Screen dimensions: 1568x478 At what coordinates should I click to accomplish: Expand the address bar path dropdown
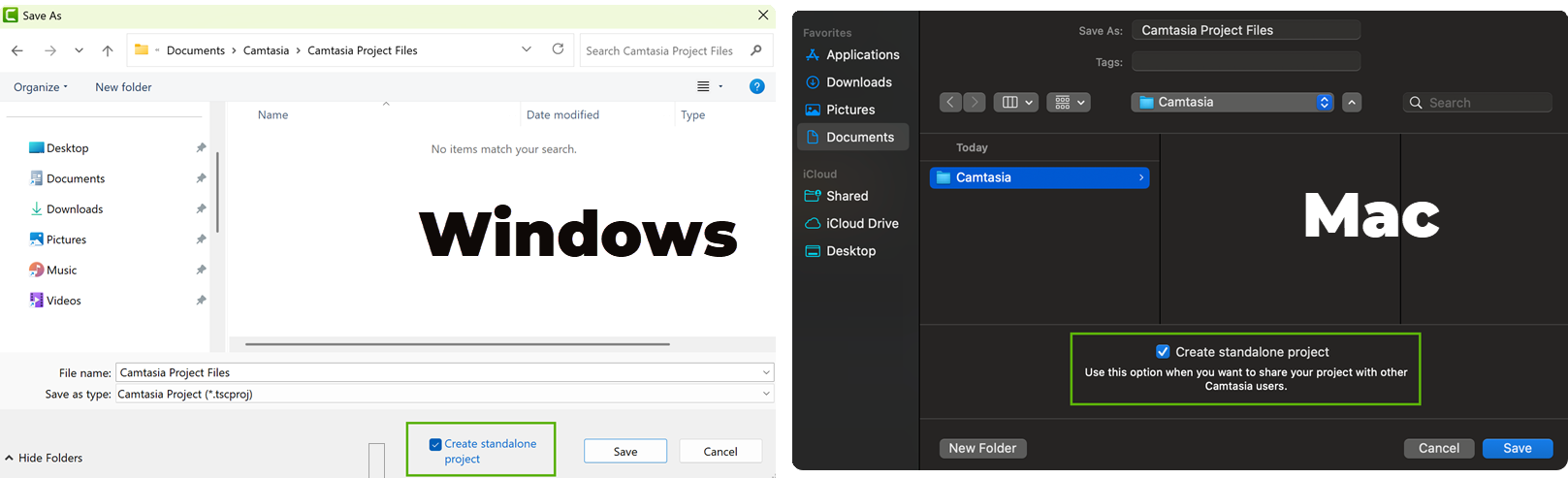pos(527,49)
